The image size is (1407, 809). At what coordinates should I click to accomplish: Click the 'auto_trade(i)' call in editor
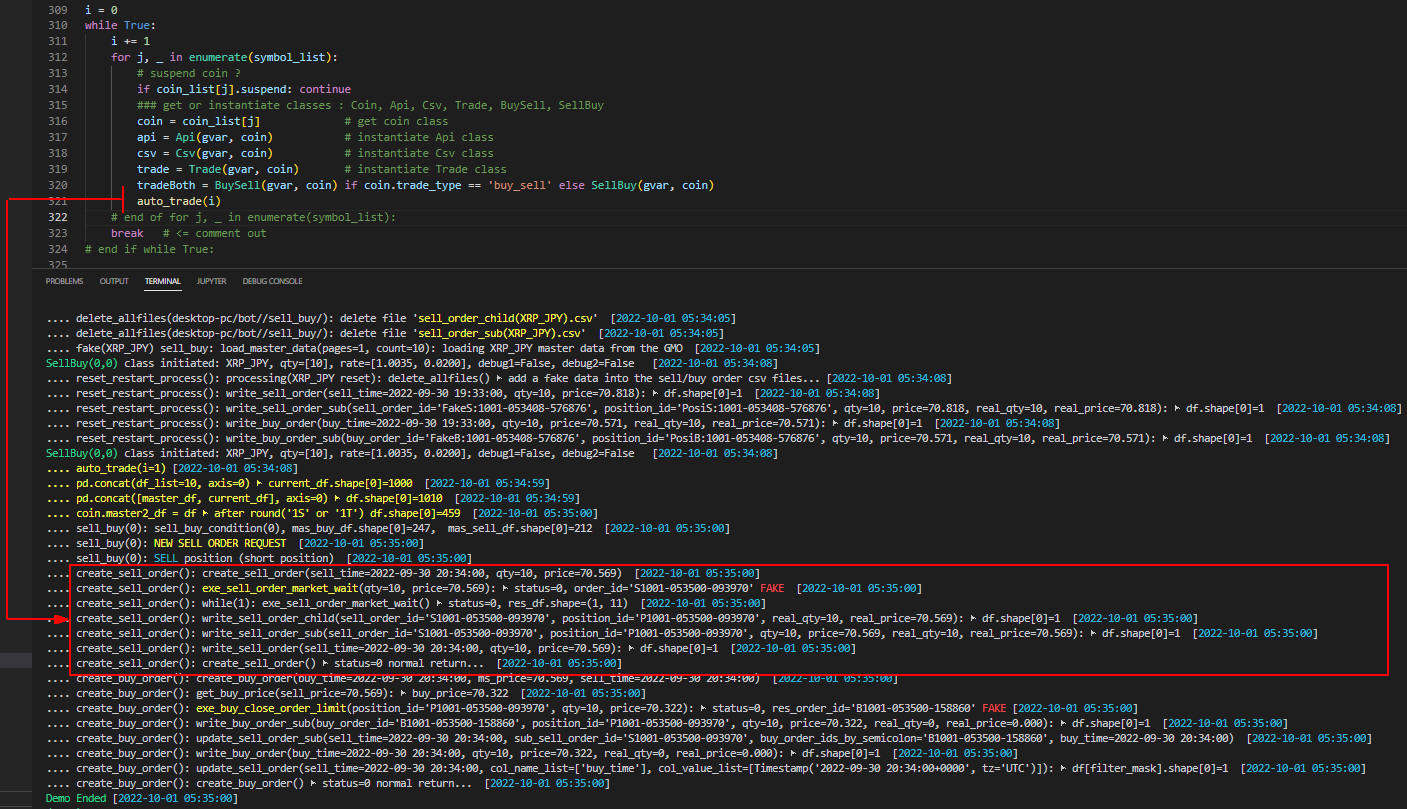point(179,201)
